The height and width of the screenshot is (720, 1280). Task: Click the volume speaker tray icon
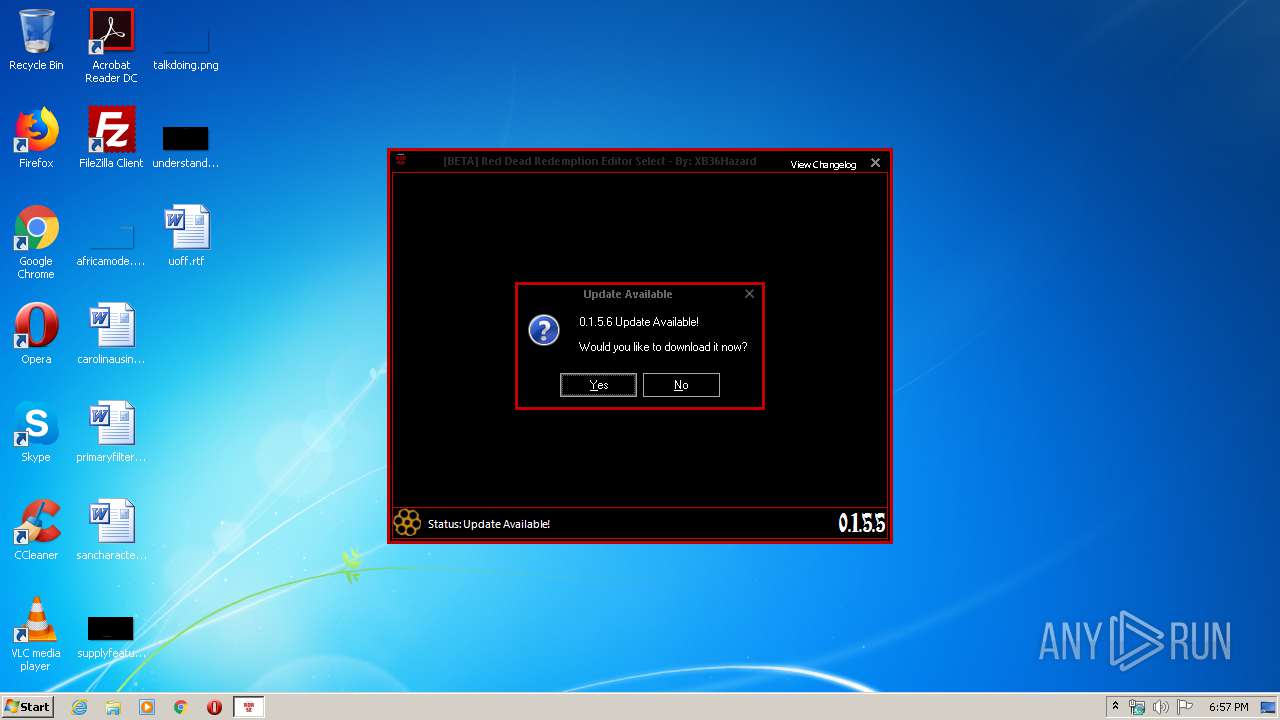[1161, 707]
